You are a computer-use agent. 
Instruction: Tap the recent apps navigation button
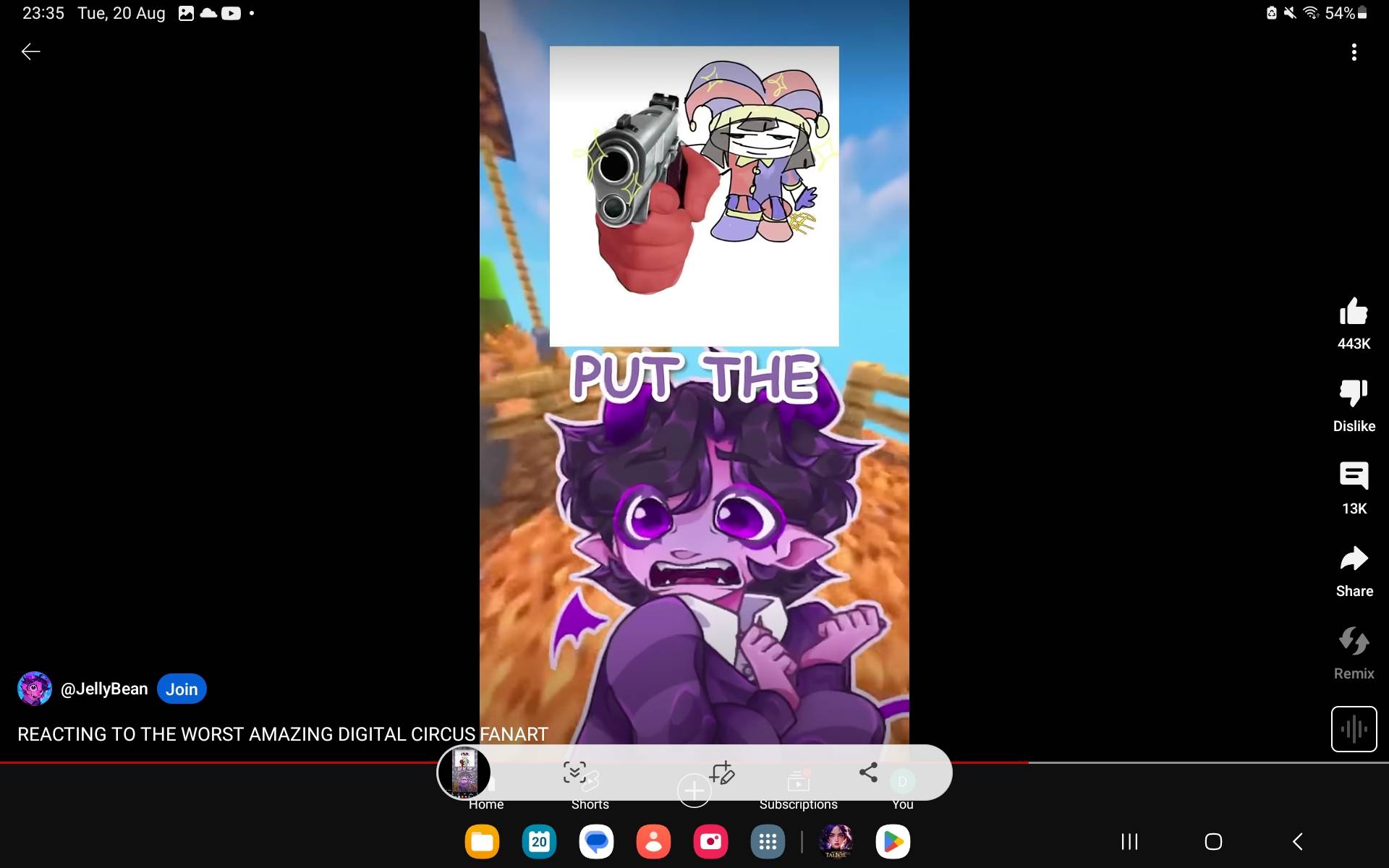1129,841
